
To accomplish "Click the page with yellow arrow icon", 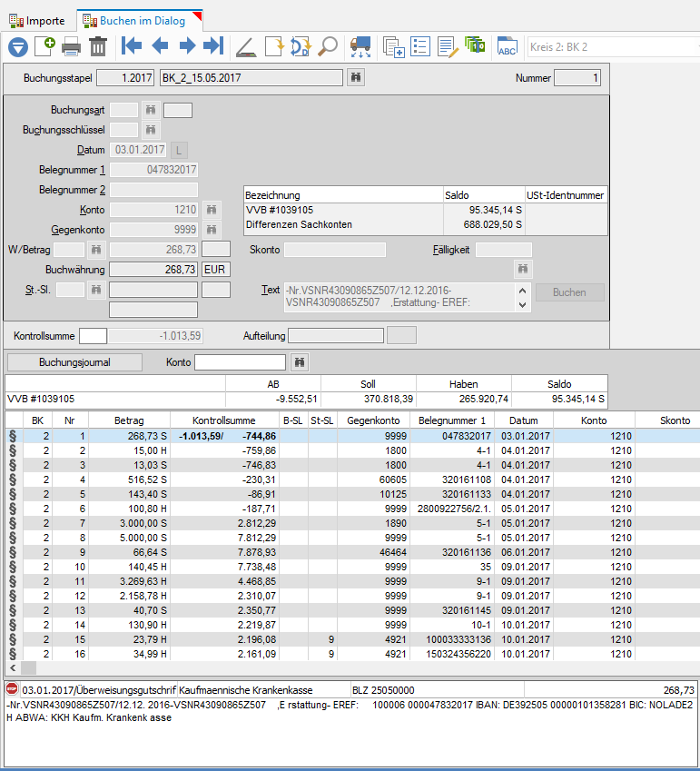I will tap(274, 47).
